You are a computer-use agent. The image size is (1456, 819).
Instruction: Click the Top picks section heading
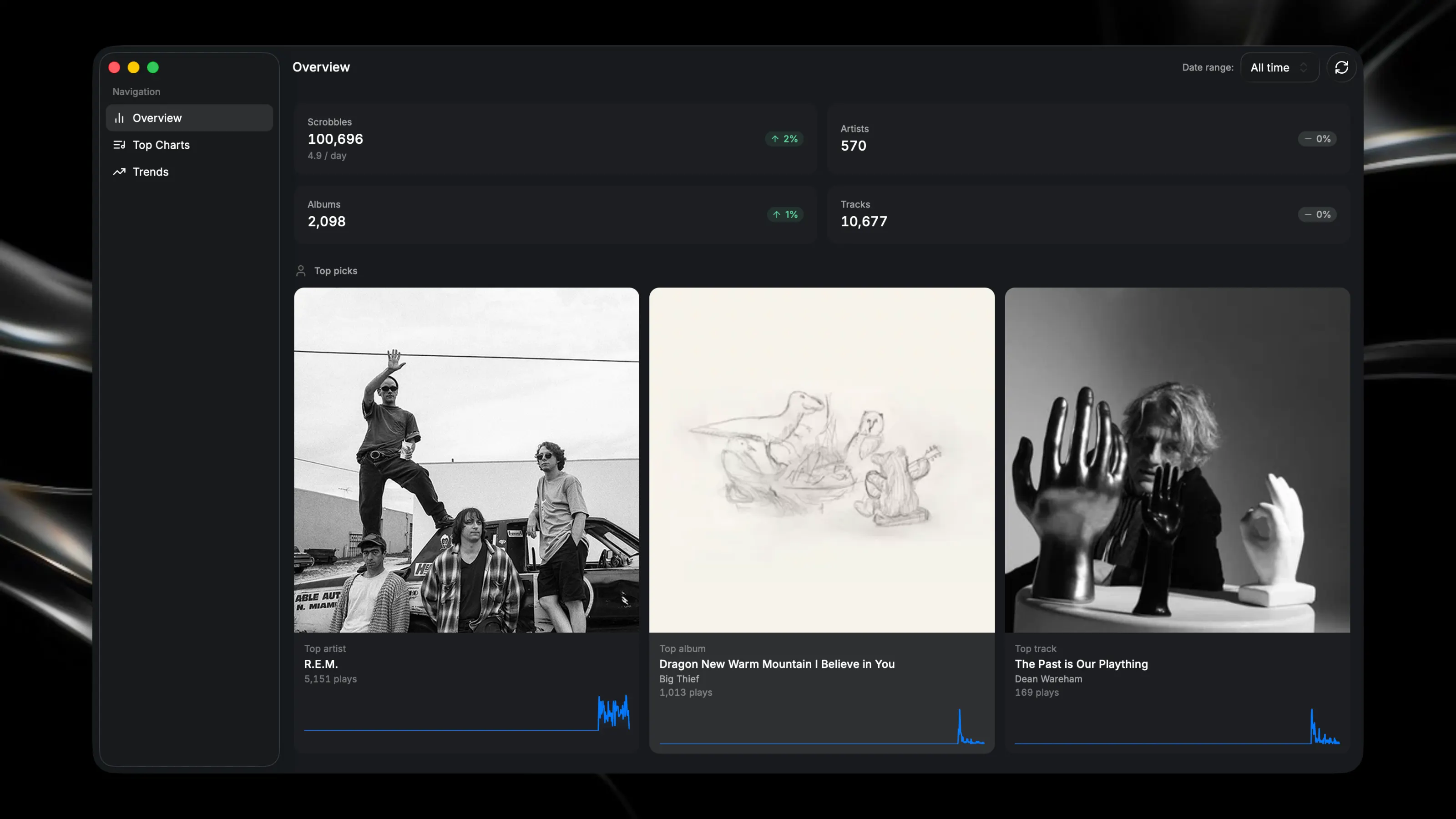click(x=336, y=271)
